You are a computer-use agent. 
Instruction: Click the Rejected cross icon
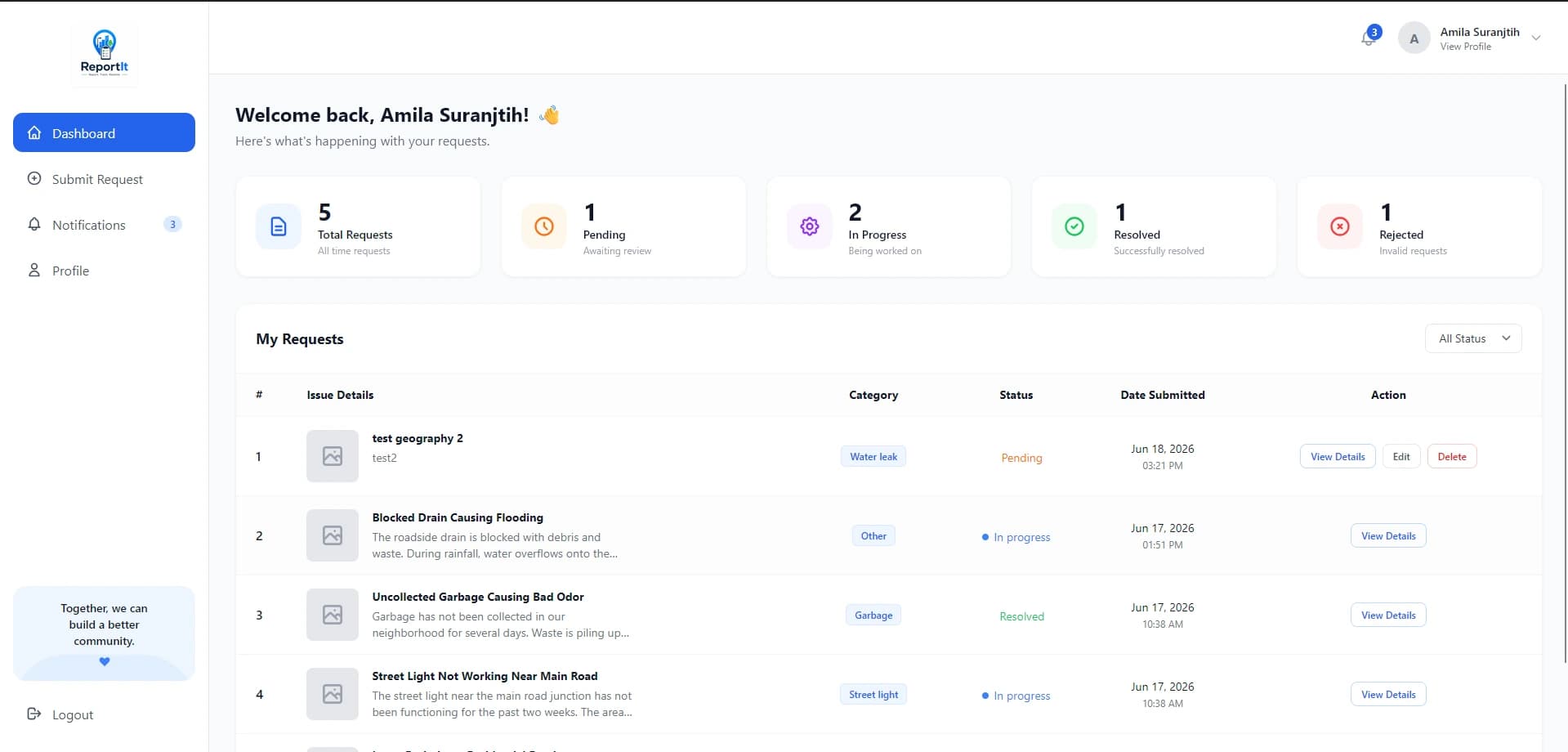coord(1340,226)
